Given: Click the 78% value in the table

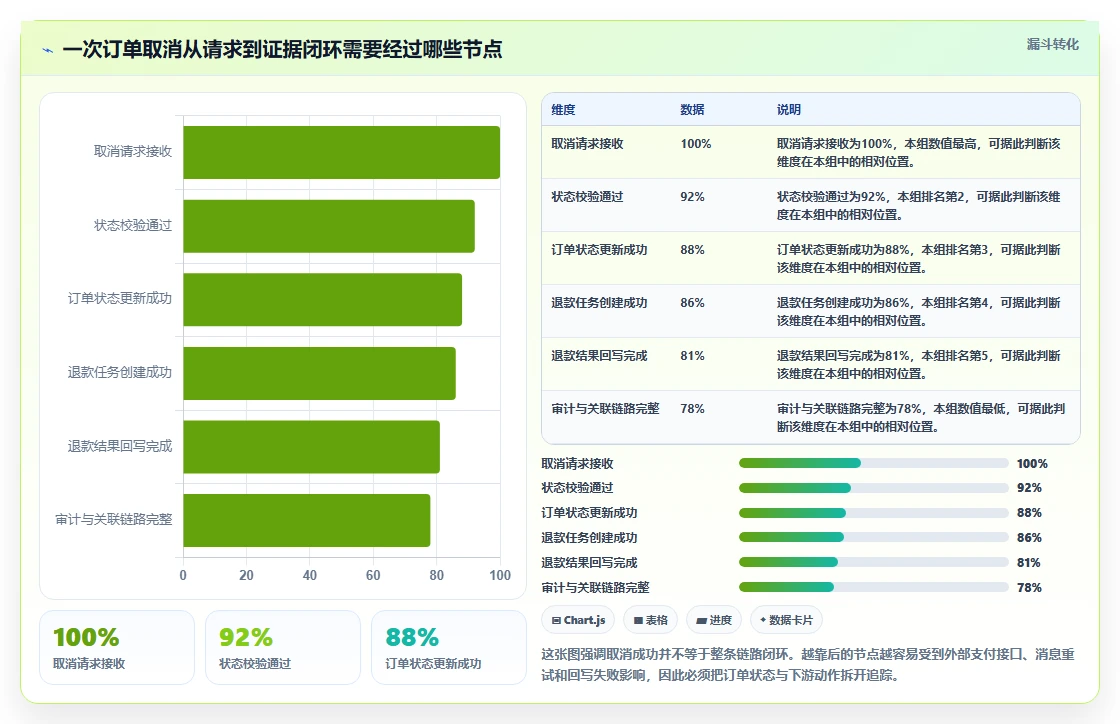Looking at the screenshot, I should 692,408.
